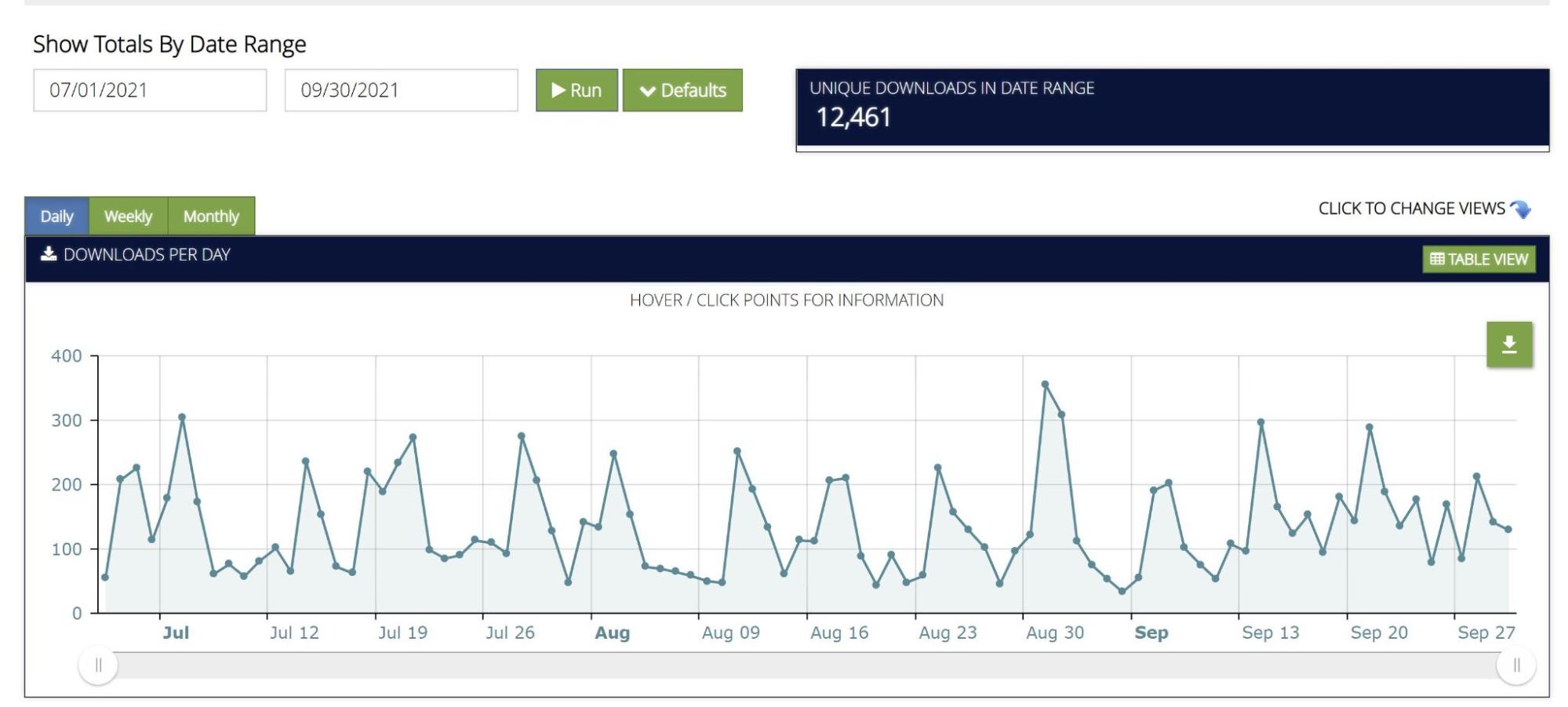The width and height of the screenshot is (1568, 707).
Task: Click the right range slider handle
Action: point(1515,665)
